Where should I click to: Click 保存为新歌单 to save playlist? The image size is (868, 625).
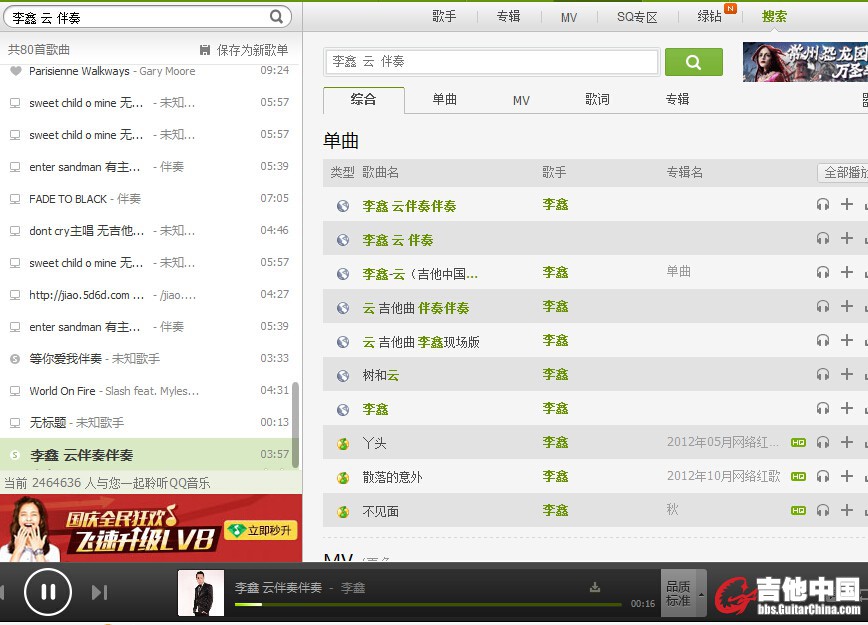click(245, 50)
